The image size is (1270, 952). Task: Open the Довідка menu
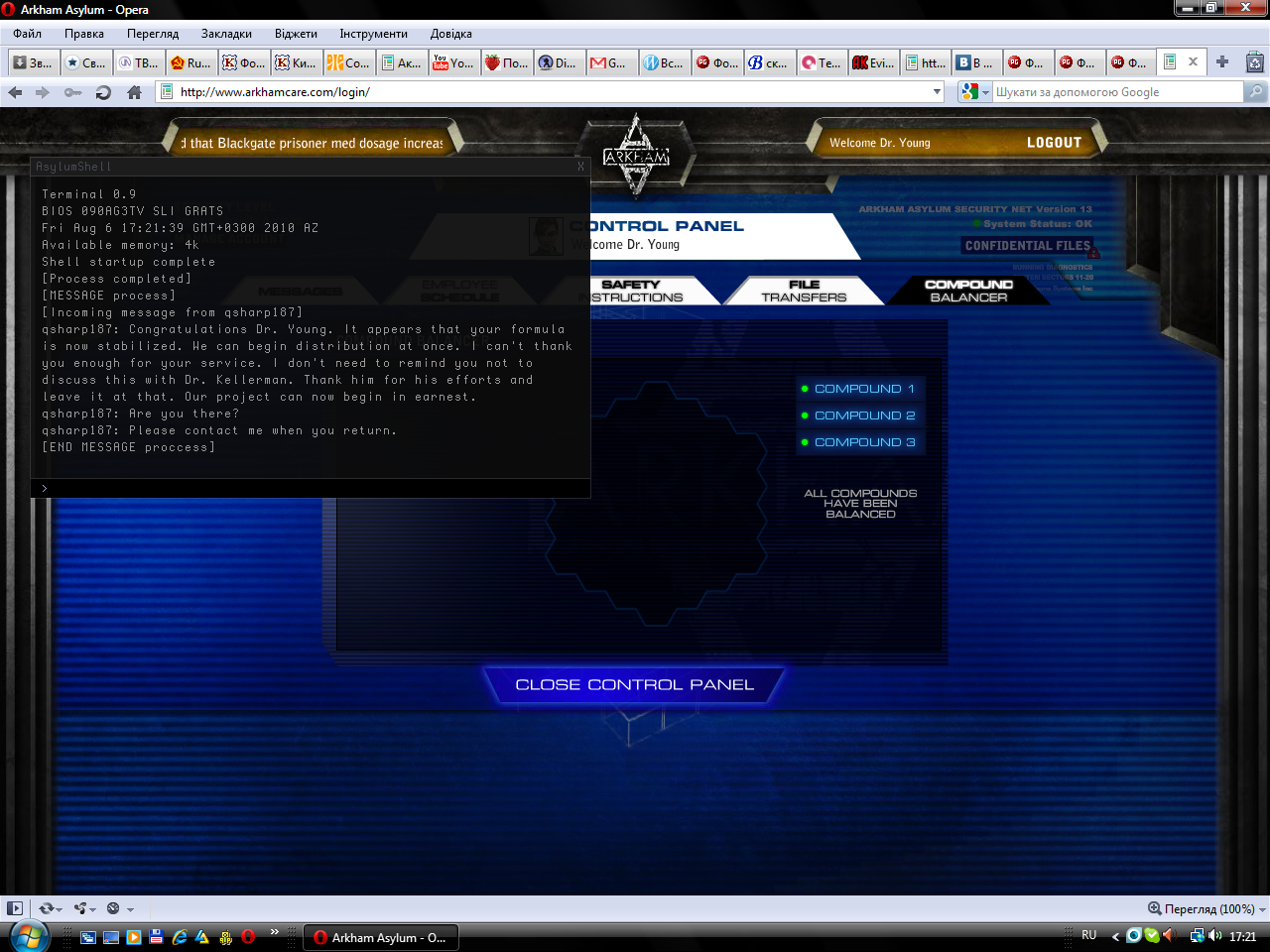[x=451, y=34]
